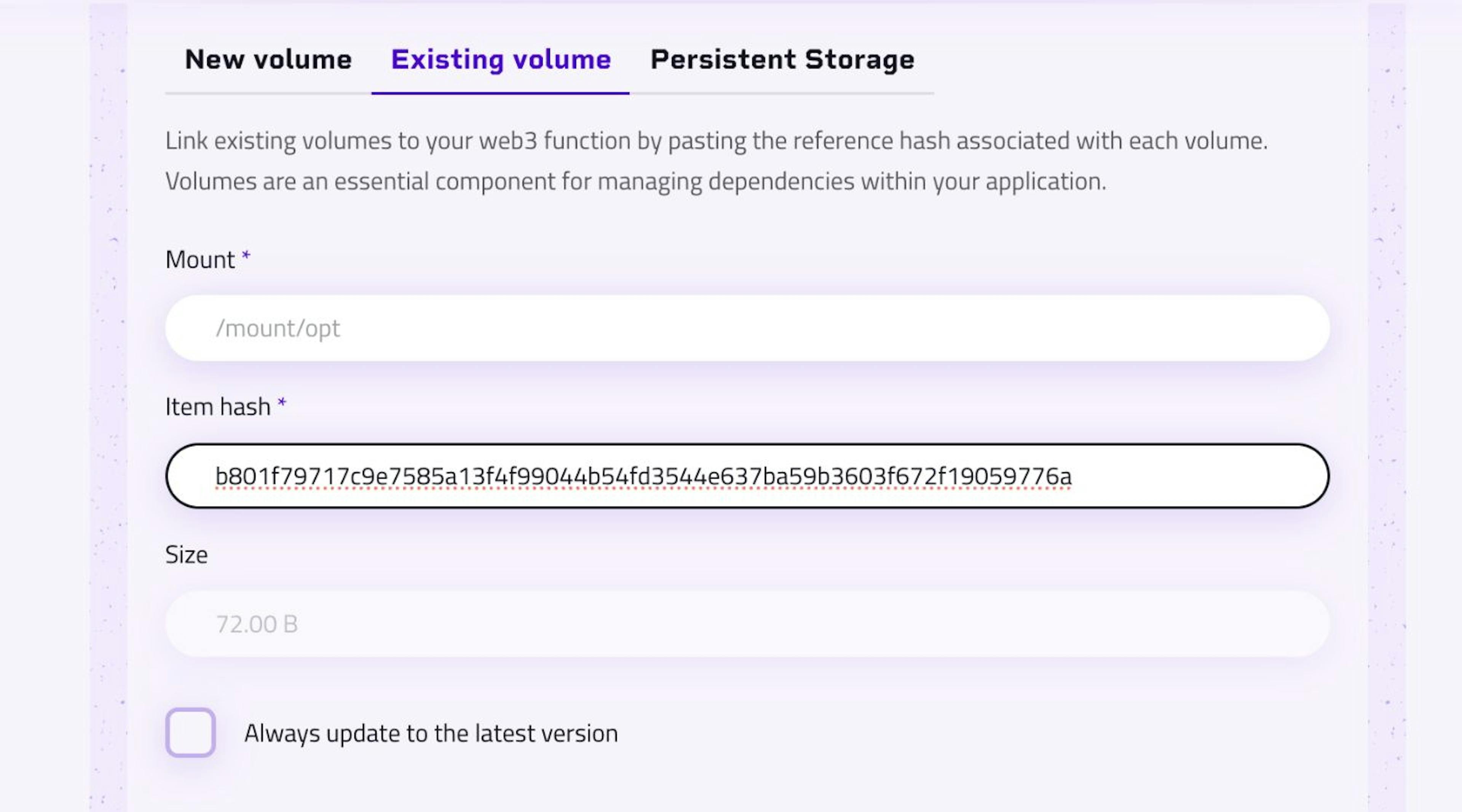Enable Always update to the latest version checkbox
Image resolution: width=1462 pixels, height=812 pixels.
(190, 732)
